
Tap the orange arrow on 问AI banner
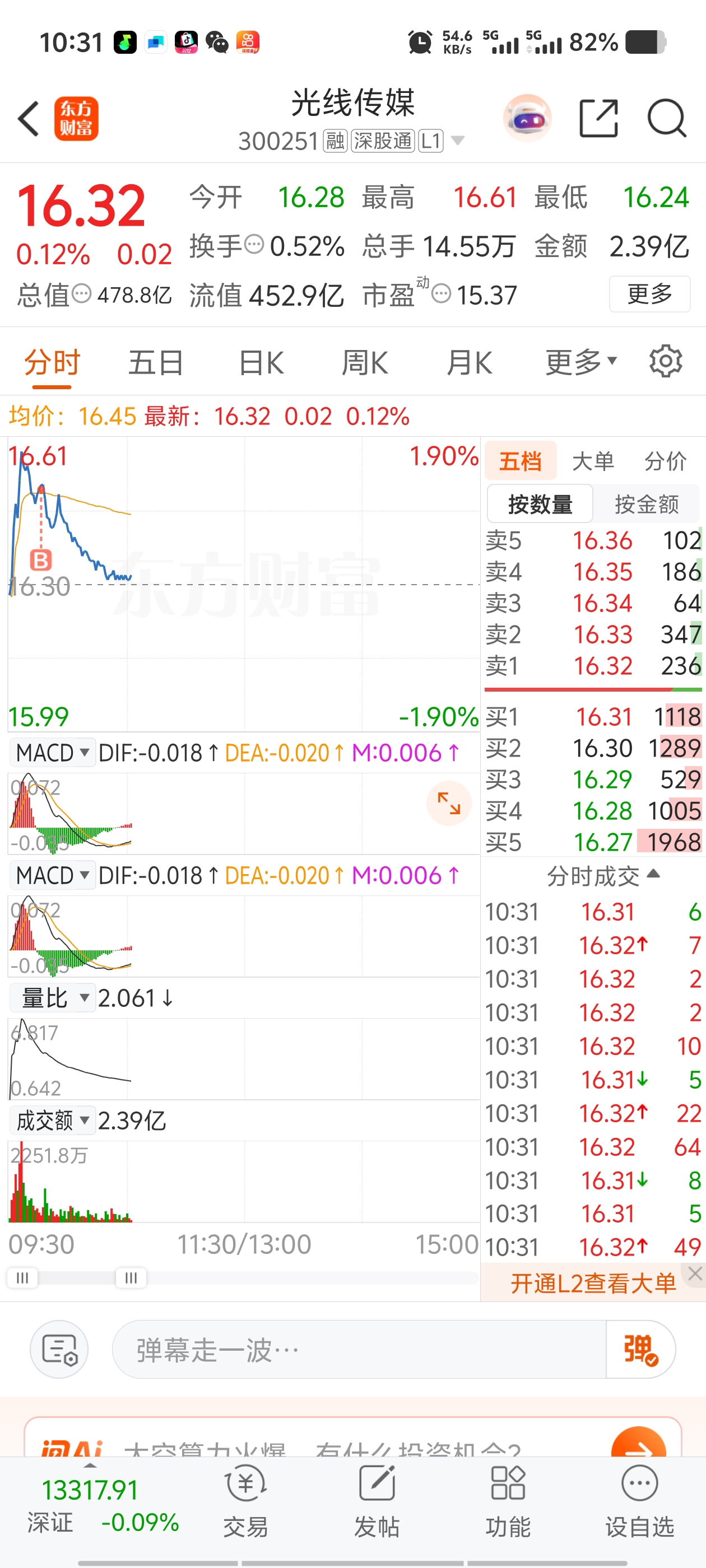pos(638,1443)
